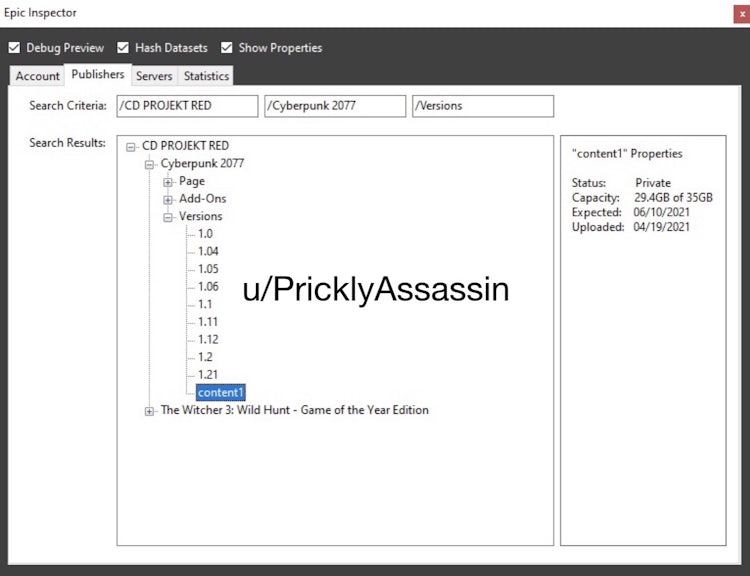Select version 1.04 in the tree
The width and height of the screenshot is (750, 576).
[x=208, y=252]
